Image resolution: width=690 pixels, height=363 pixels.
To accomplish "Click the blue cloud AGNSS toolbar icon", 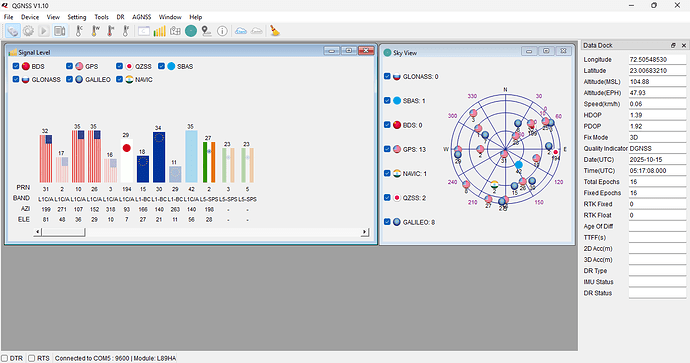I will (x=241, y=31).
